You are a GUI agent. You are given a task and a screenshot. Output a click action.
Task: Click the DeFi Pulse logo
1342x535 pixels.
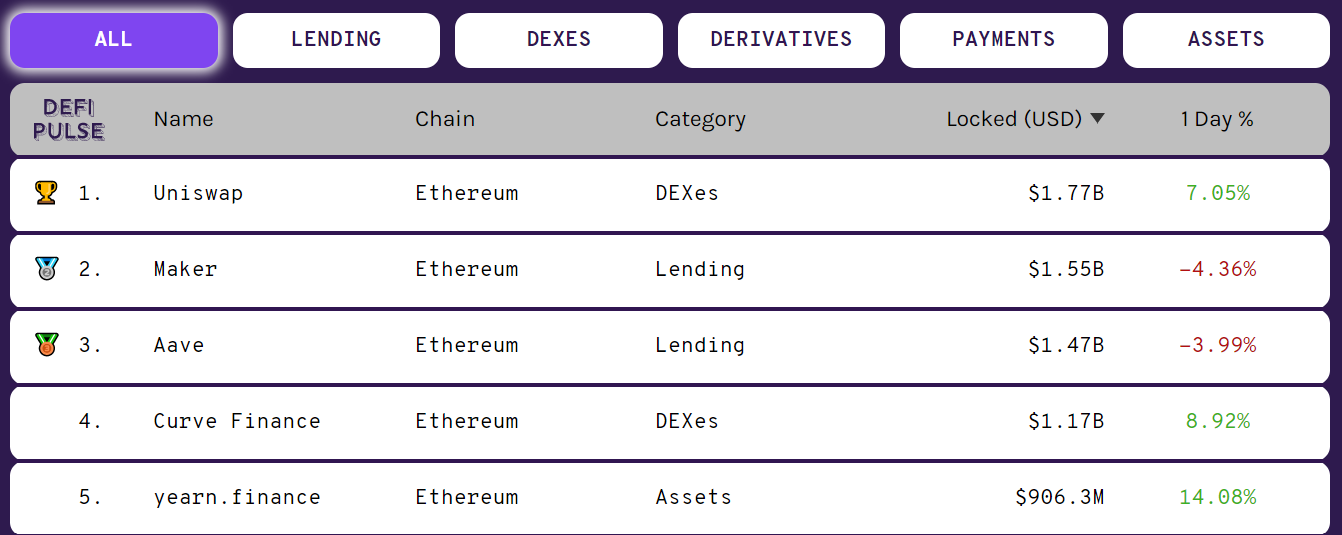click(x=68, y=119)
